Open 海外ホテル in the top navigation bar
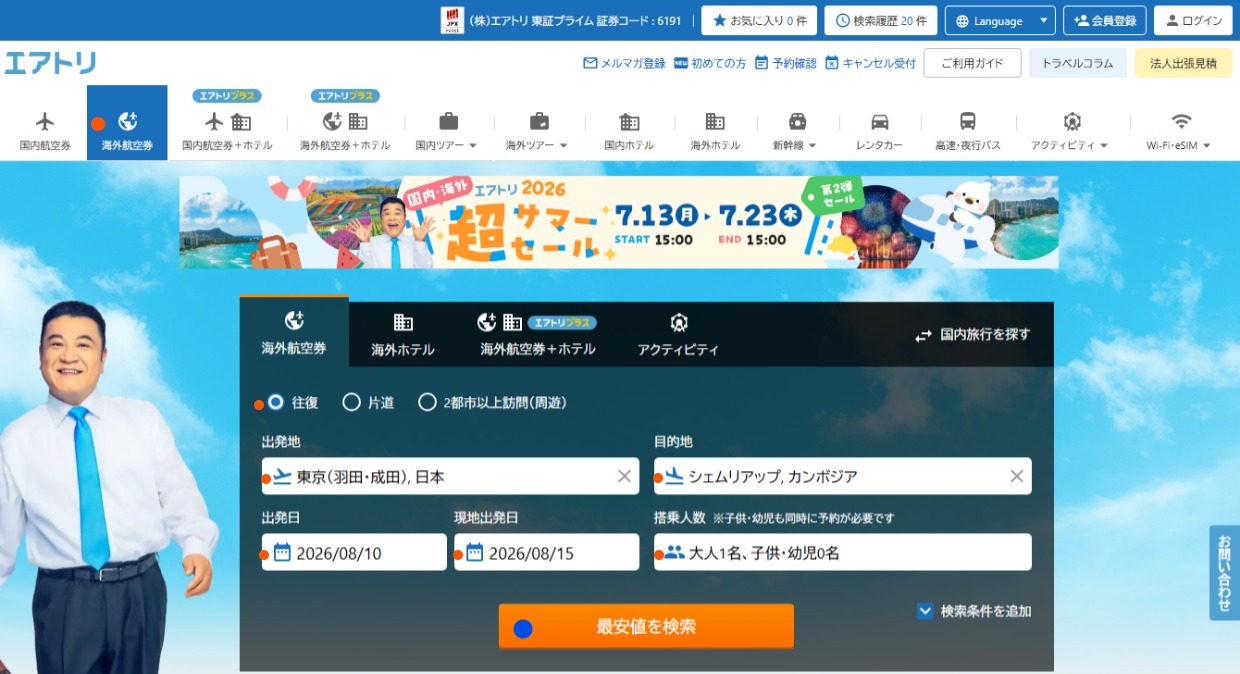This screenshot has width=1240, height=674. (715, 132)
